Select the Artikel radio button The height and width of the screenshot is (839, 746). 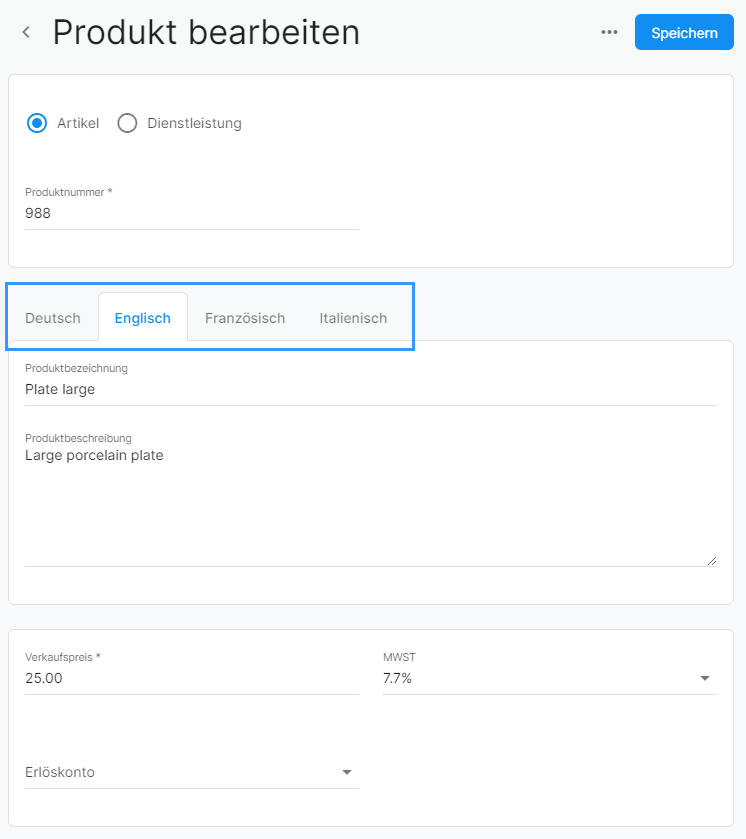(37, 123)
